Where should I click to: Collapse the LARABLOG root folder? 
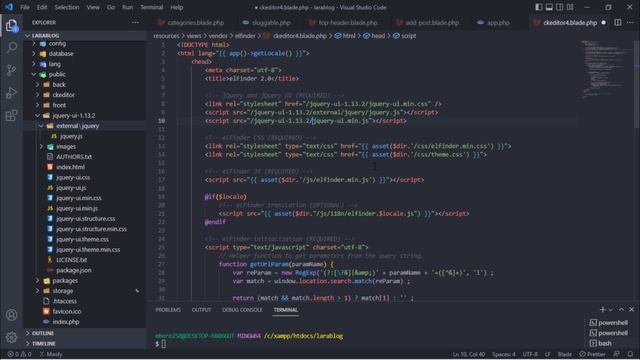[45, 36]
